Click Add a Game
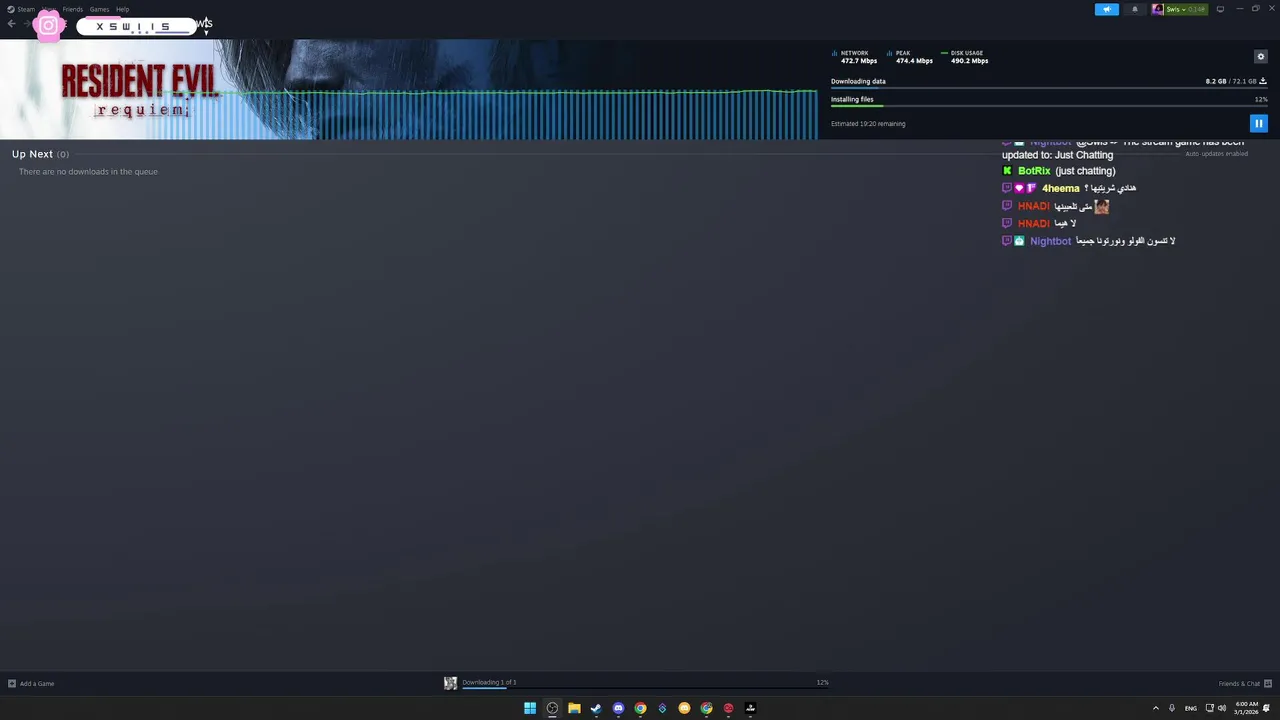This screenshot has width=1280, height=720. (x=31, y=684)
